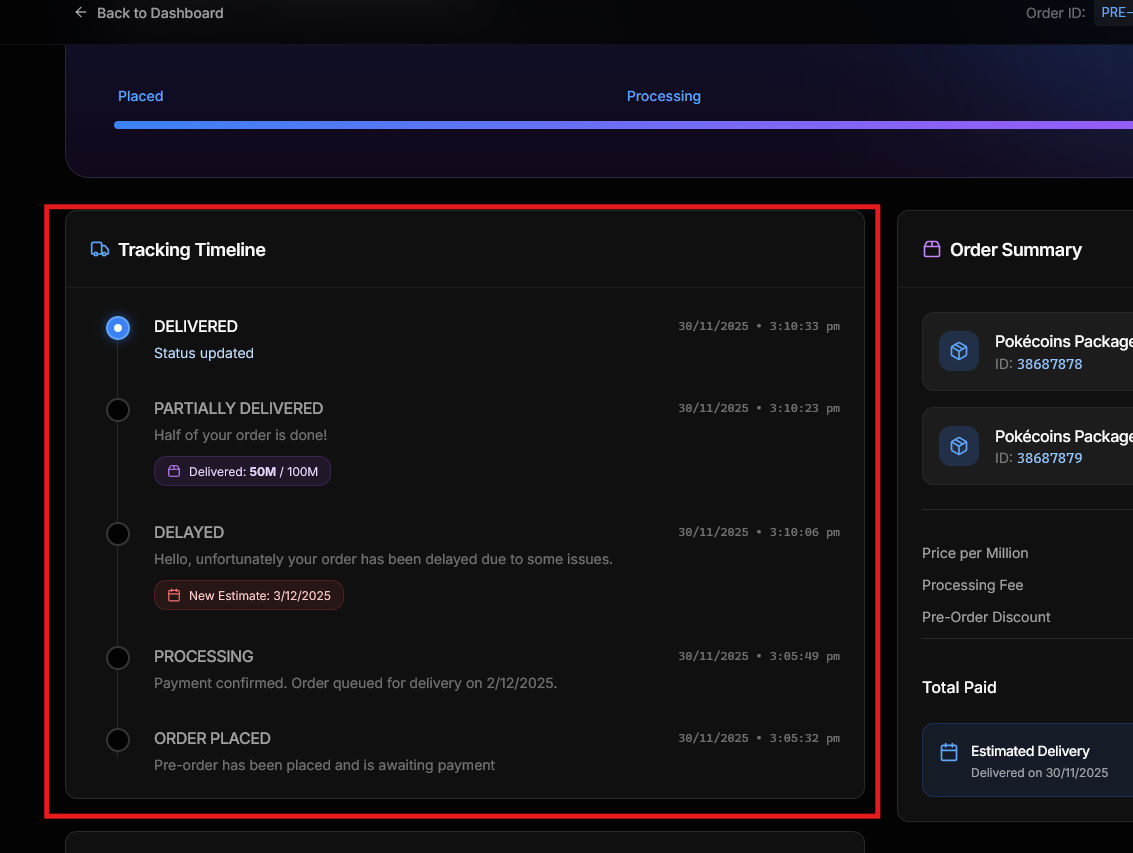The image size is (1133, 853).
Task: Click the PROCESSING status title in timeline
Action: click(204, 656)
